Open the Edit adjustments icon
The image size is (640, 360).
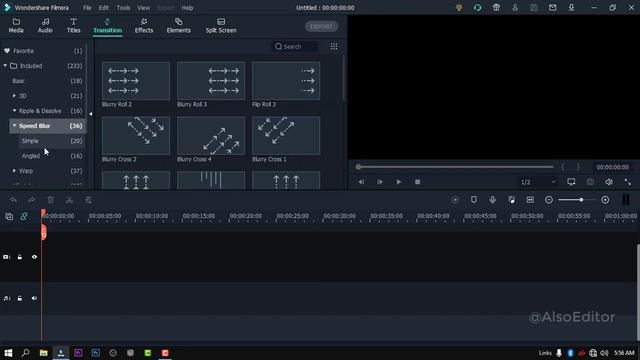pyautogui.click(x=88, y=200)
